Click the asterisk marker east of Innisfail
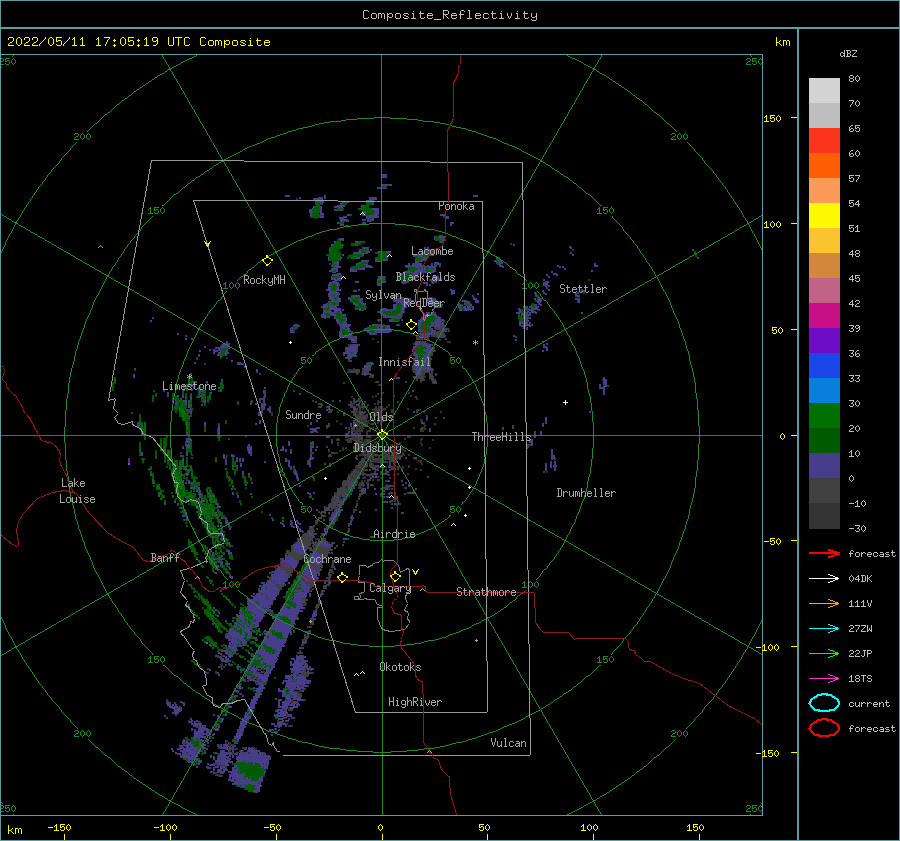Image resolution: width=900 pixels, height=841 pixels. [x=475, y=343]
